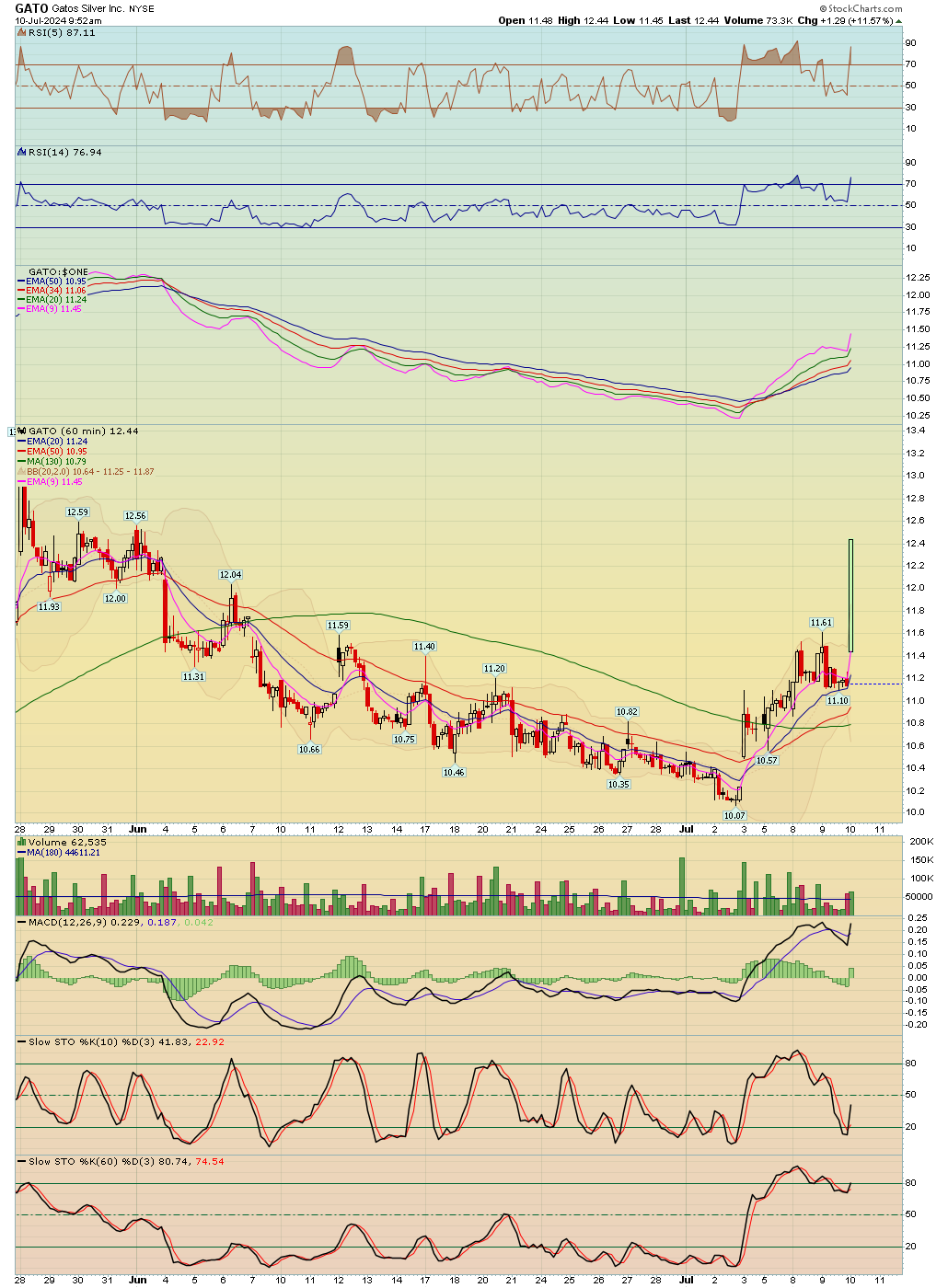This screenshot has width=948, height=1288.
Task: Click the 11.20 price annotation
Action: pos(494,669)
